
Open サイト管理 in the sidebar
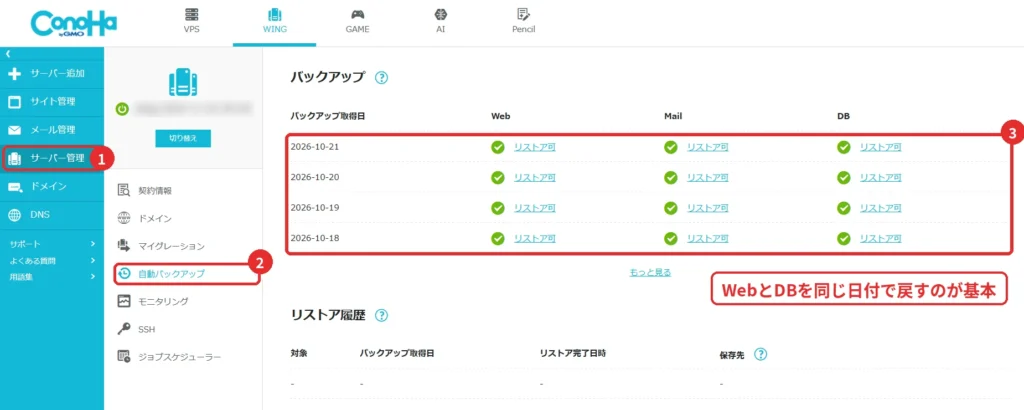coord(52,102)
